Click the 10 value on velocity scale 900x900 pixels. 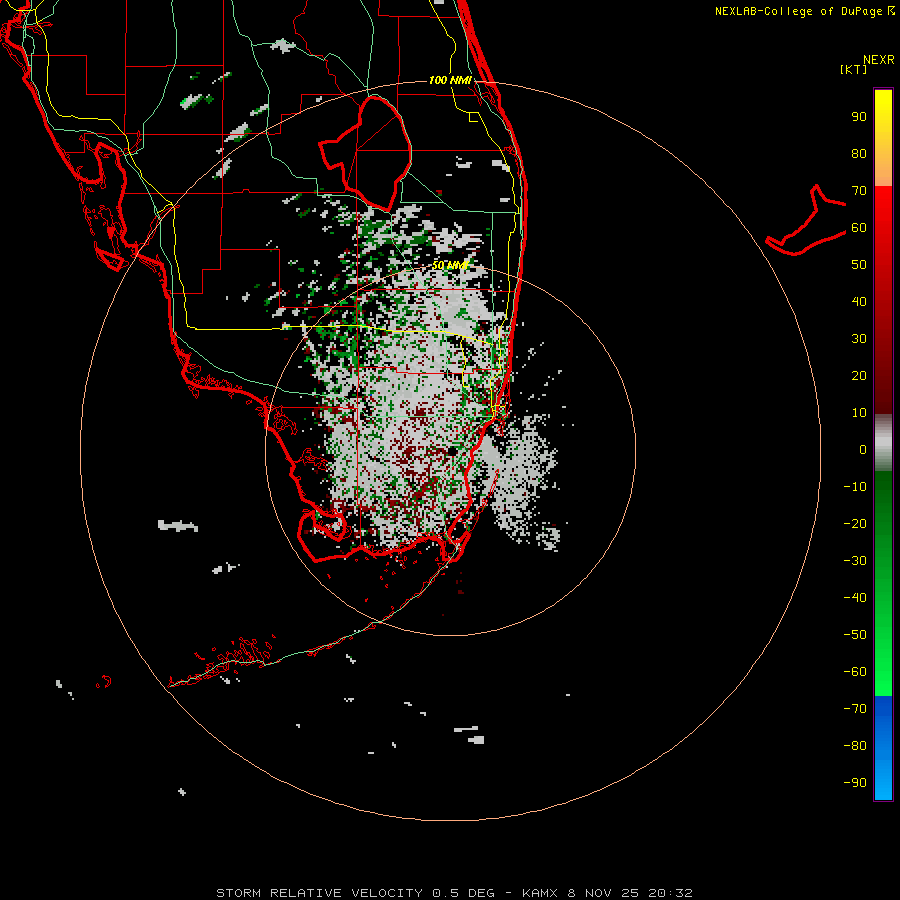point(859,413)
